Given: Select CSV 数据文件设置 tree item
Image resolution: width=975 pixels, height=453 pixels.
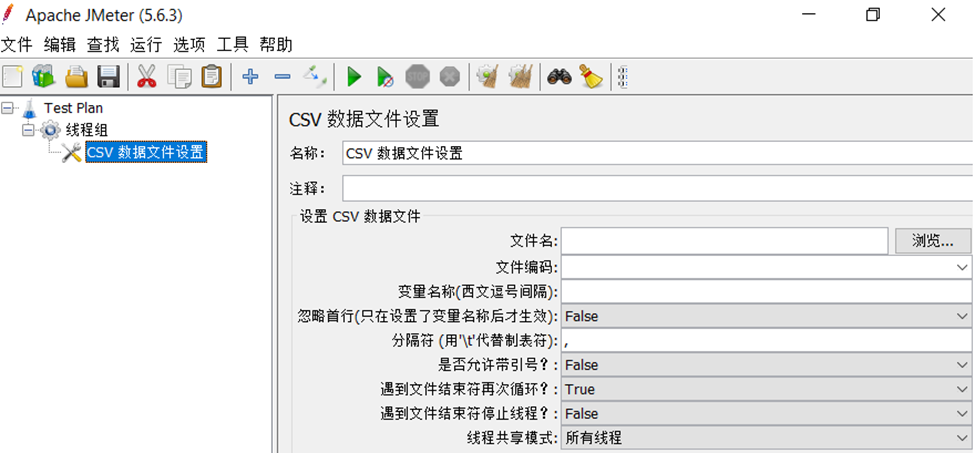Looking at the screenshot, I should (146, 152).
